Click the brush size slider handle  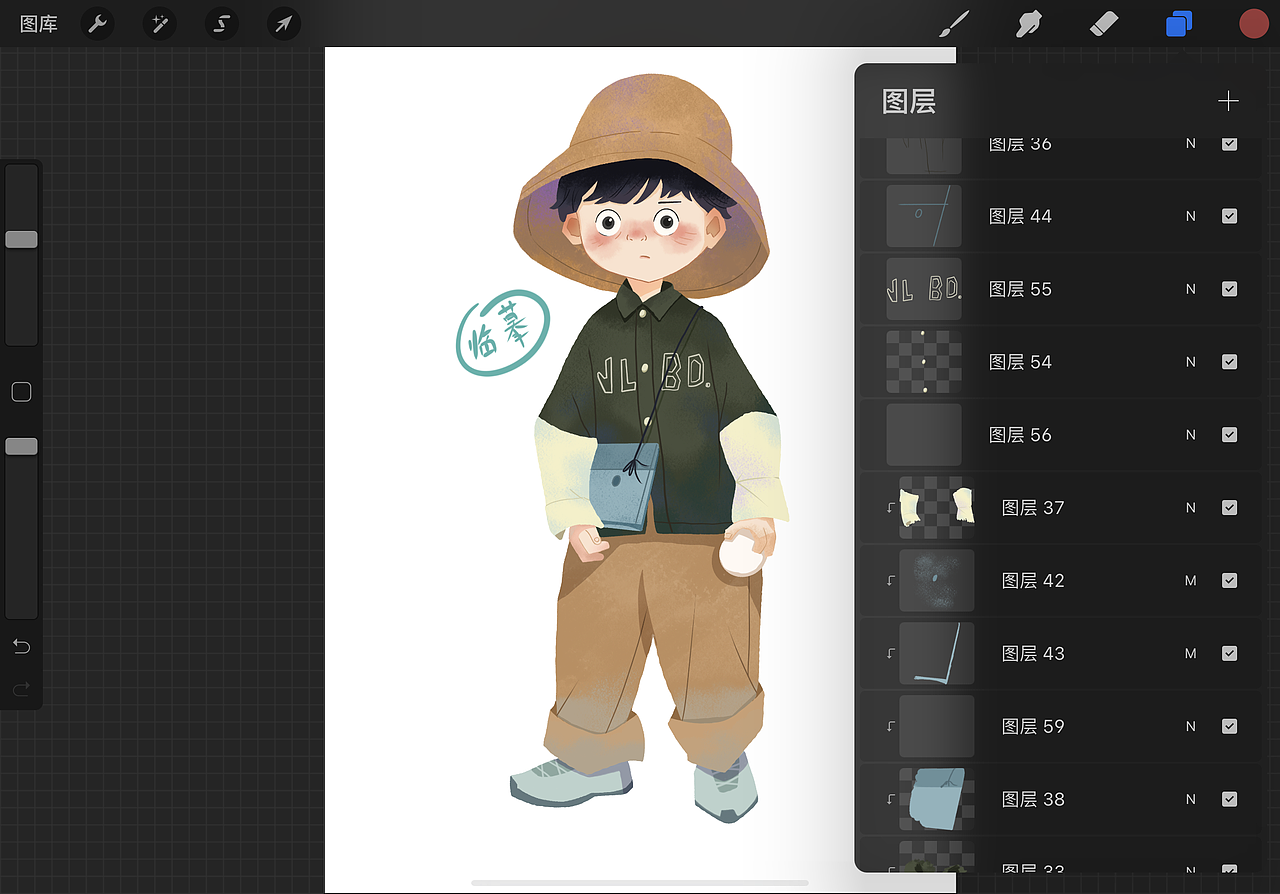tap(21, 239)
